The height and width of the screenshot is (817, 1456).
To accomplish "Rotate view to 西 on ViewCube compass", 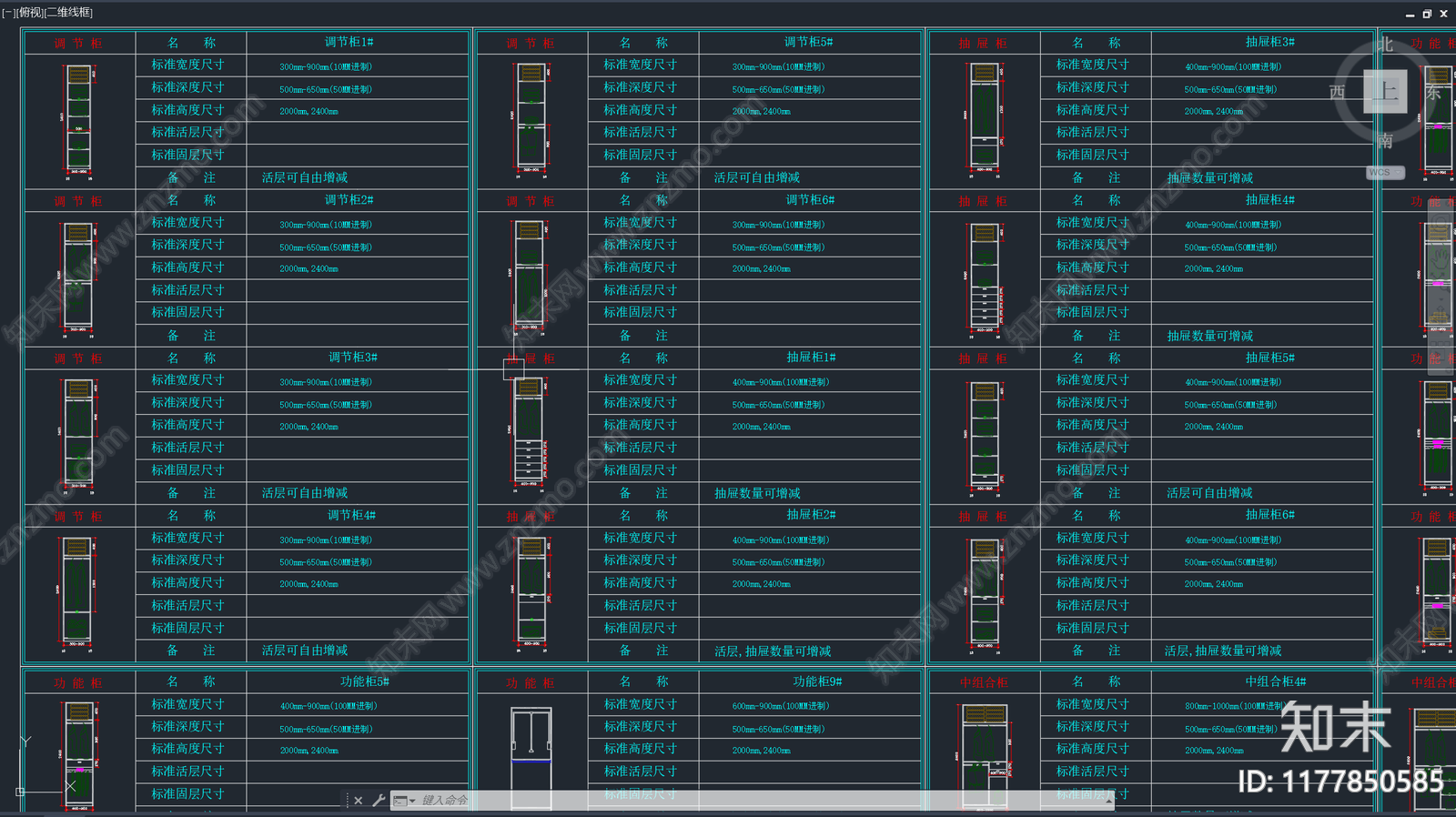I will [x=1337, y=92].
